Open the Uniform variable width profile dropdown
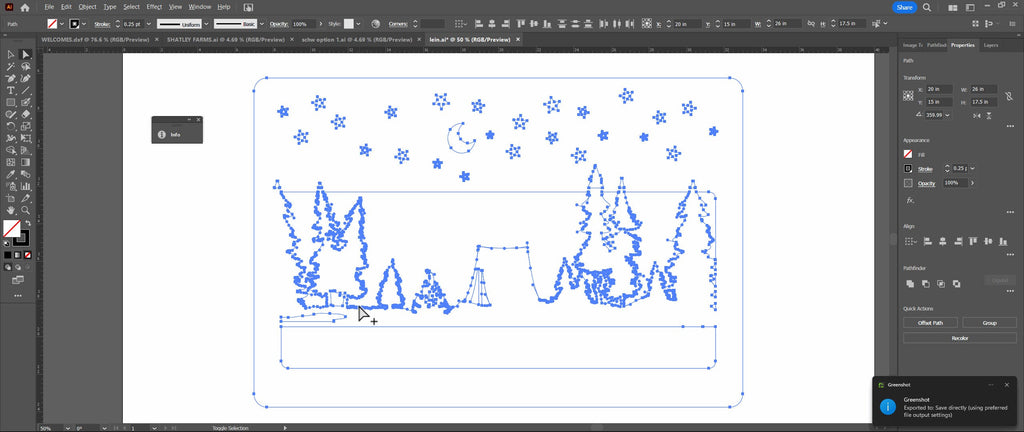 click(205, 23)
